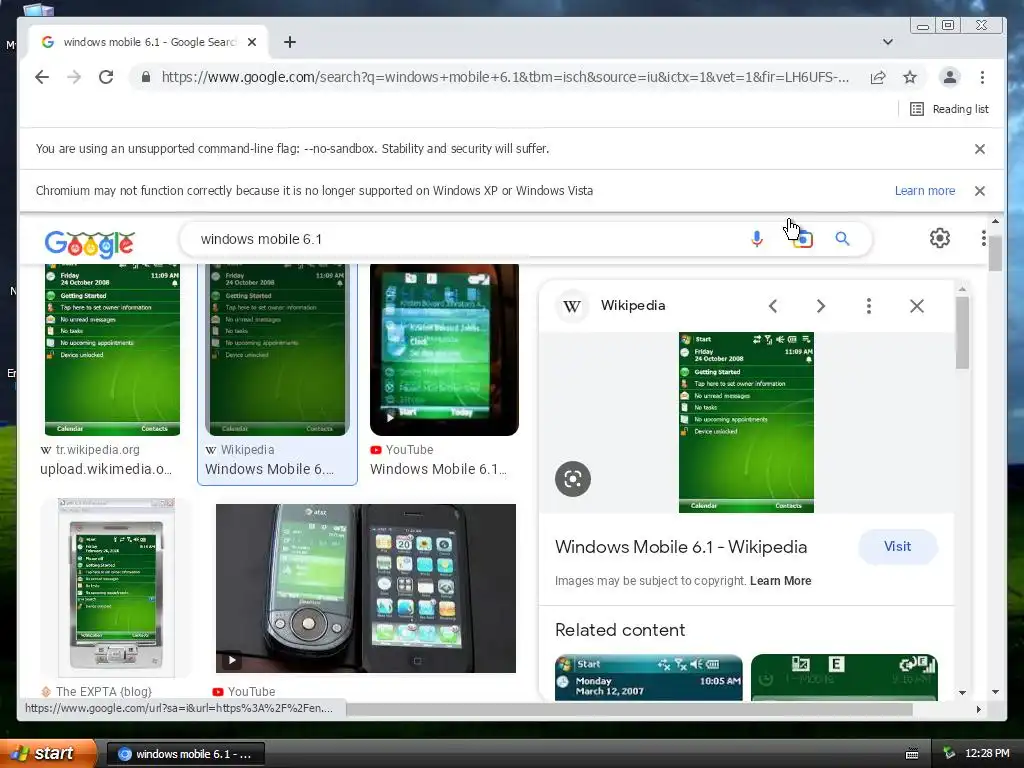Open the two phones YouTube video thumbnail

366,588
